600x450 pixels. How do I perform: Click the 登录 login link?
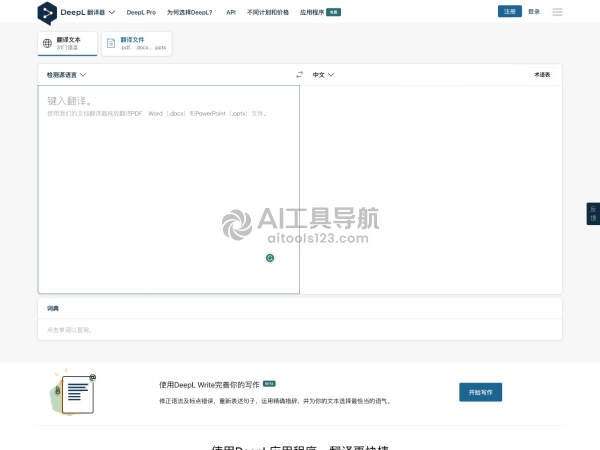pyautogui.click(x=534, y=12)
